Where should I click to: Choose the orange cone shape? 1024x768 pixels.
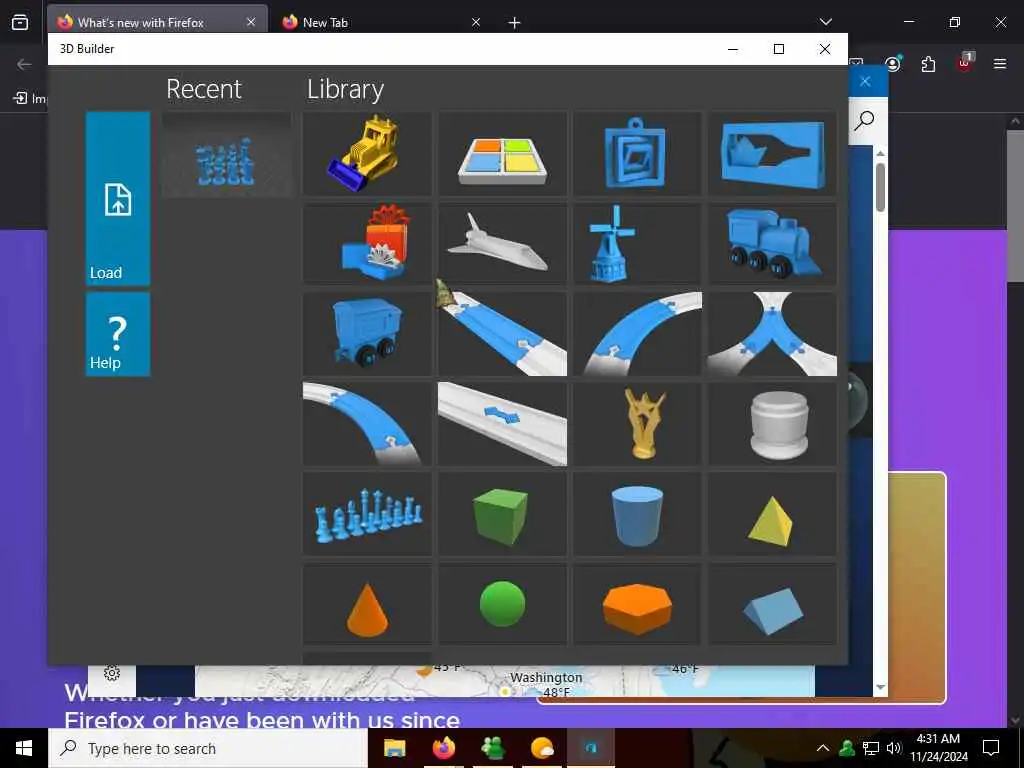(367, 604)
